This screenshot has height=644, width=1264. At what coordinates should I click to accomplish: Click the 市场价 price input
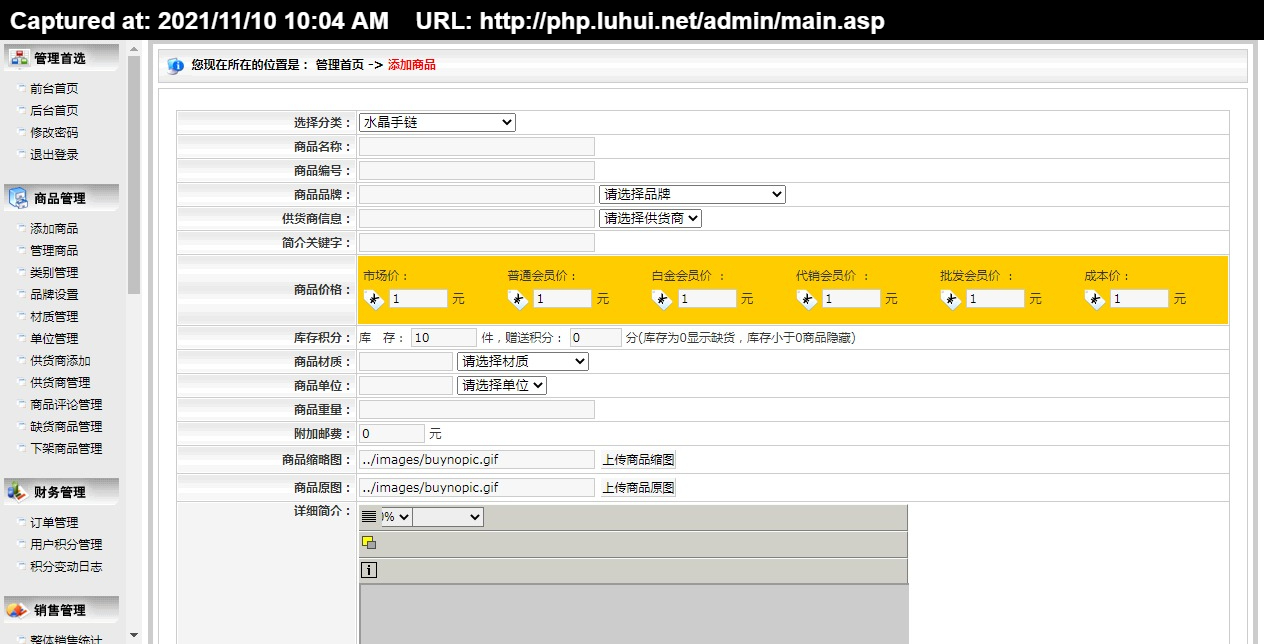pyautogui.click(x=417, y=298)
